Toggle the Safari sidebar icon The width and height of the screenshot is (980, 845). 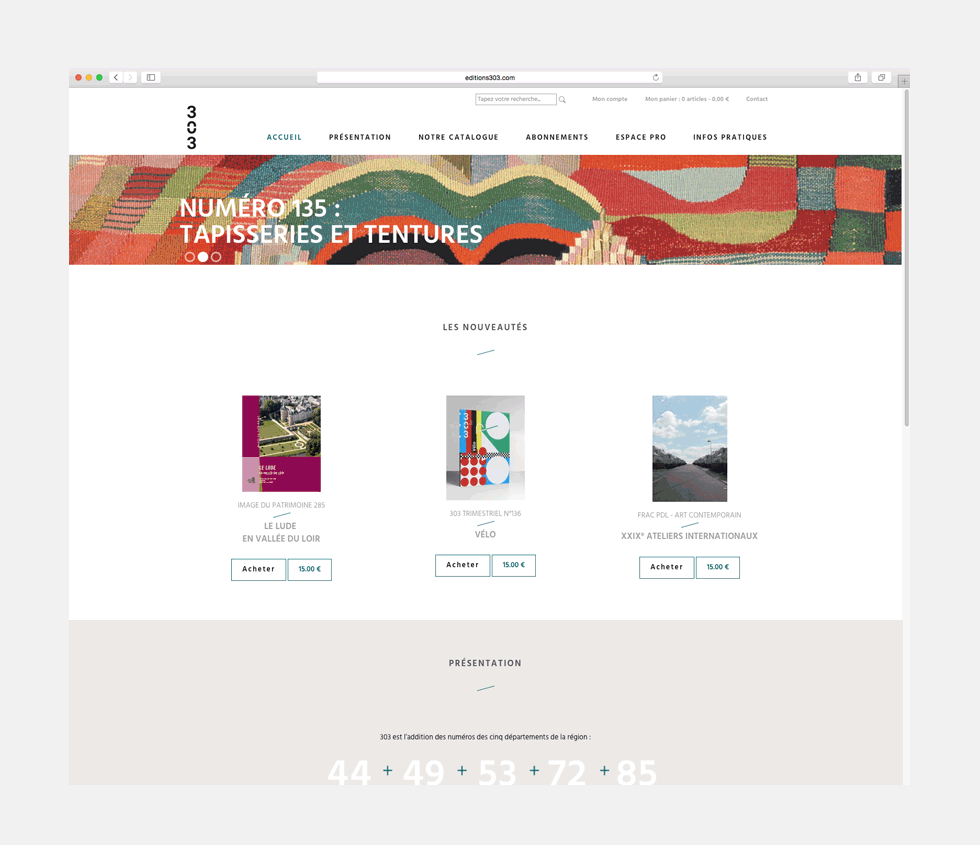click(x=151, y=78)
